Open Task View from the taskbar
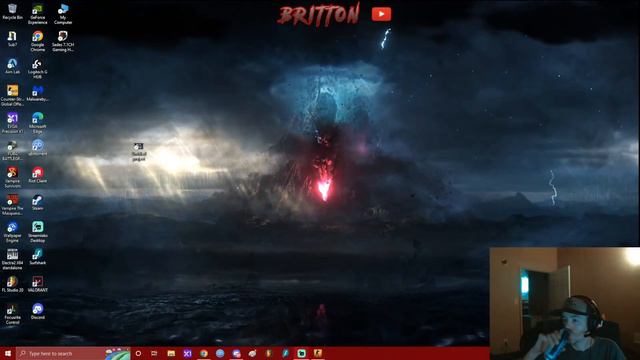 [154, 353]
